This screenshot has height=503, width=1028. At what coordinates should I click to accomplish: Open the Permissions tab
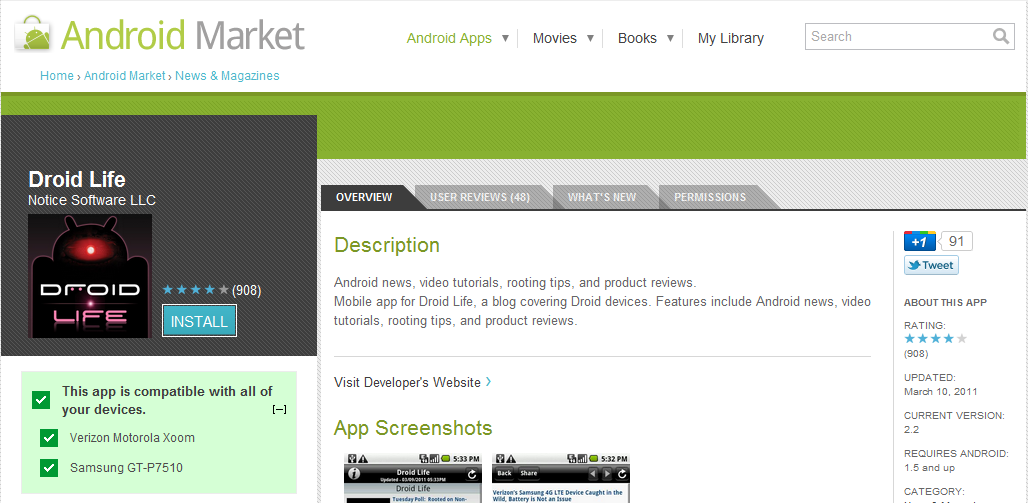tap(709, 197)
